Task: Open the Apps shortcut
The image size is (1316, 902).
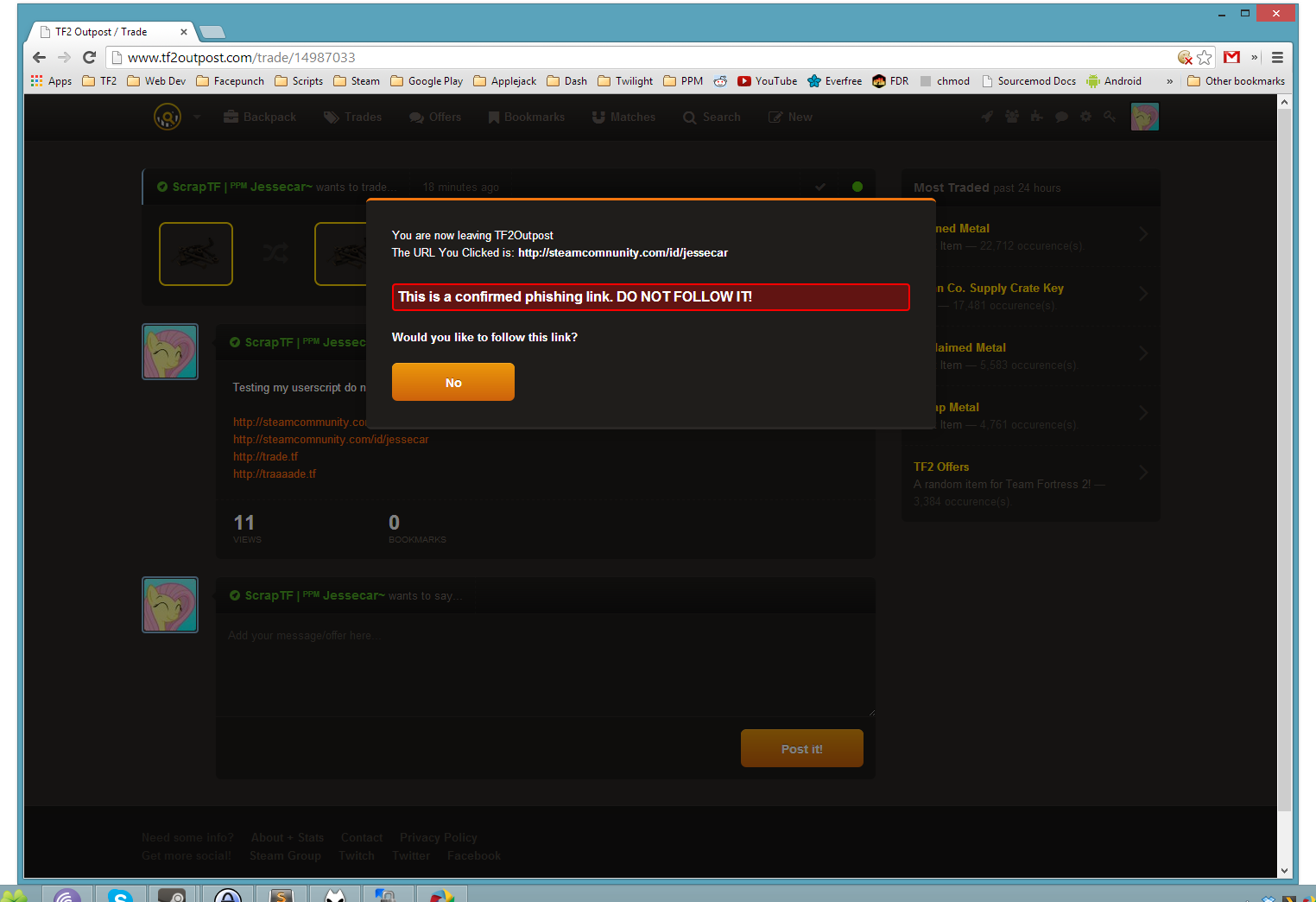Action: [51, 81]
